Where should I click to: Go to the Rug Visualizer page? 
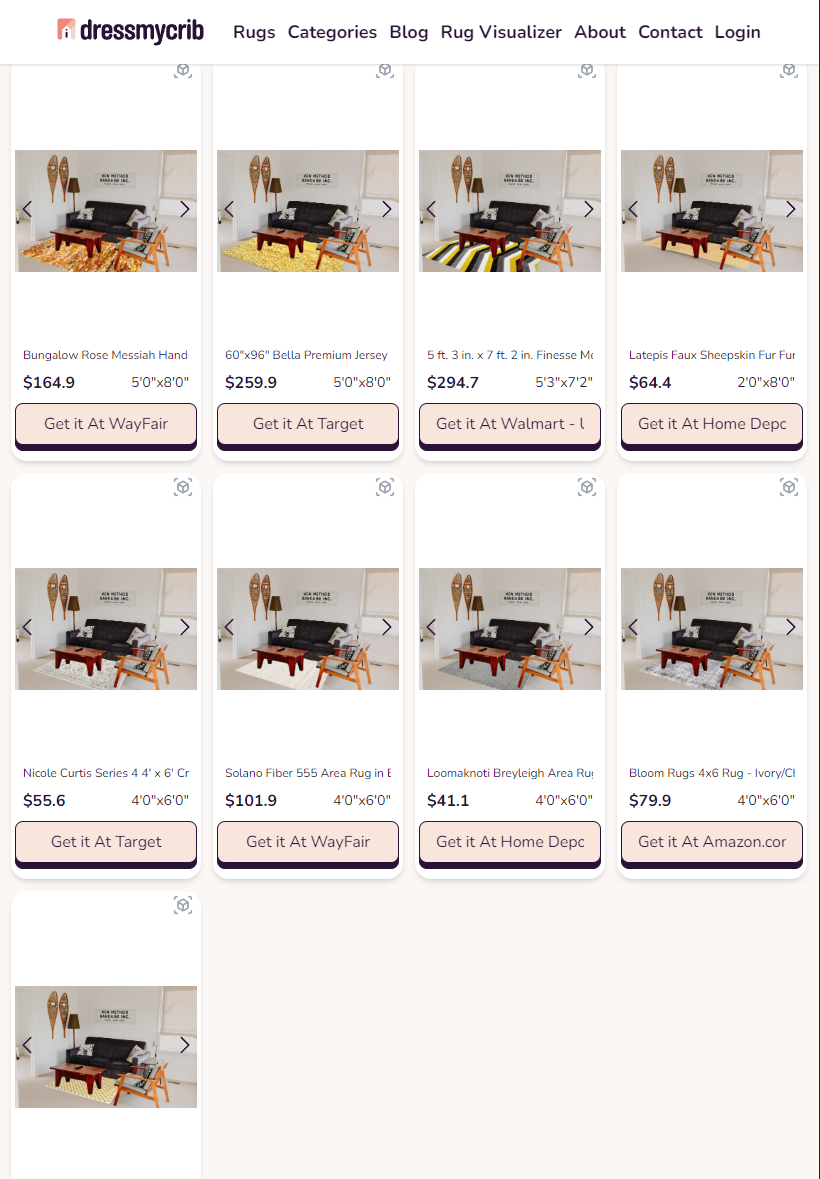tap(501, 32)
